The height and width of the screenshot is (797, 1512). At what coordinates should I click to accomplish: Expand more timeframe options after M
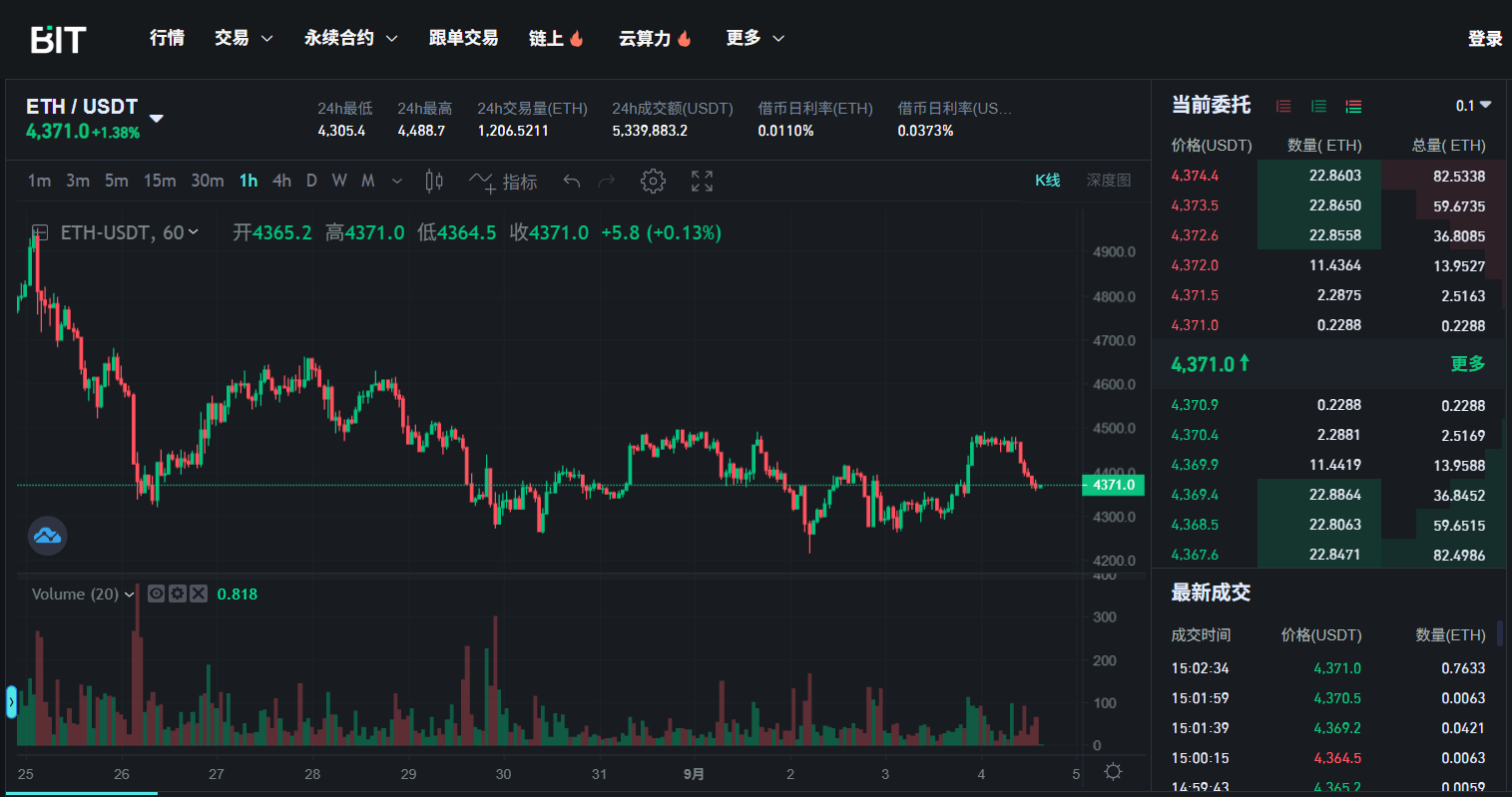(x=397, y=181)
